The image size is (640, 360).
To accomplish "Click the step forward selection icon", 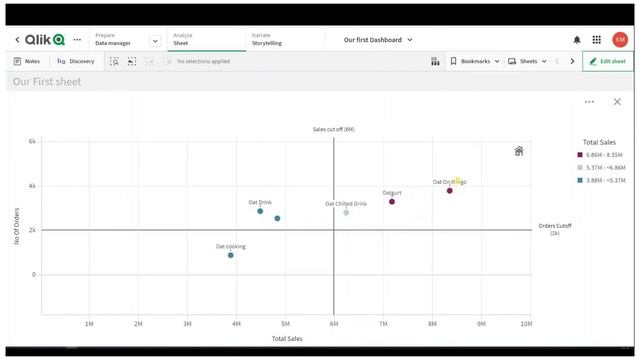I will (x=150, y=61).
